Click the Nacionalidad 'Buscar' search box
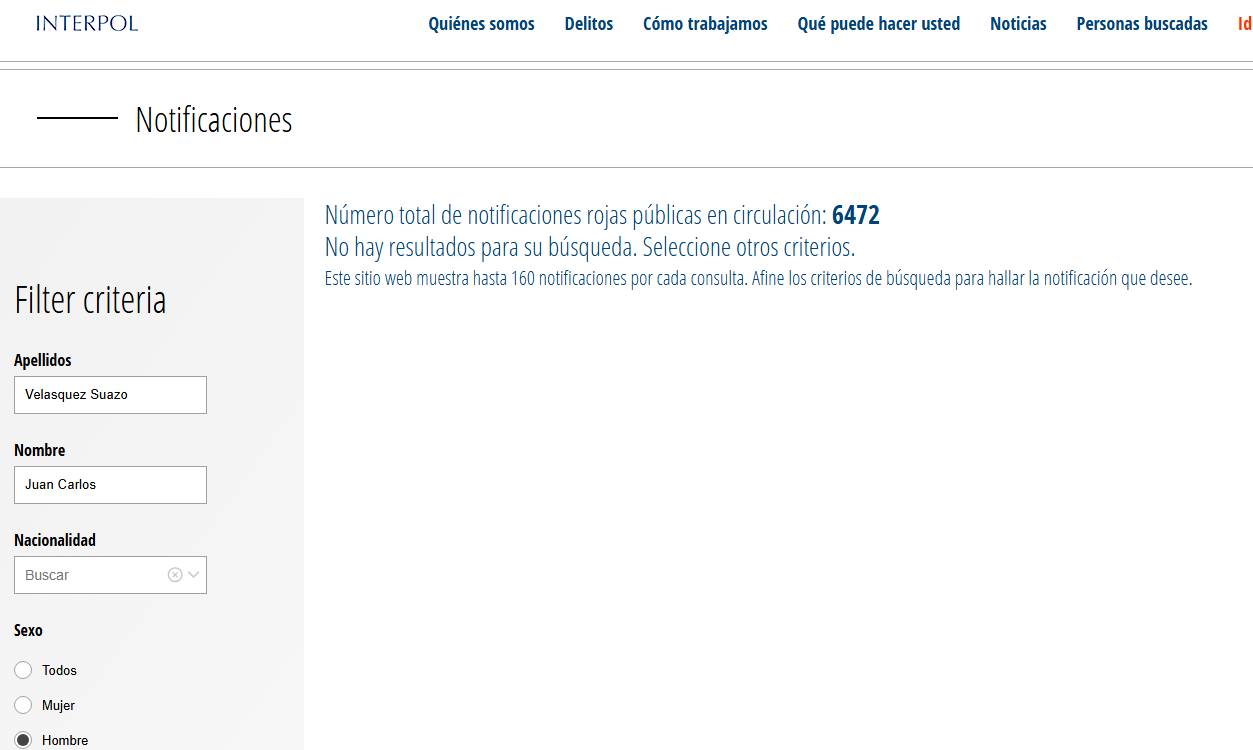The image size is (1253, 750). [90, 575]
